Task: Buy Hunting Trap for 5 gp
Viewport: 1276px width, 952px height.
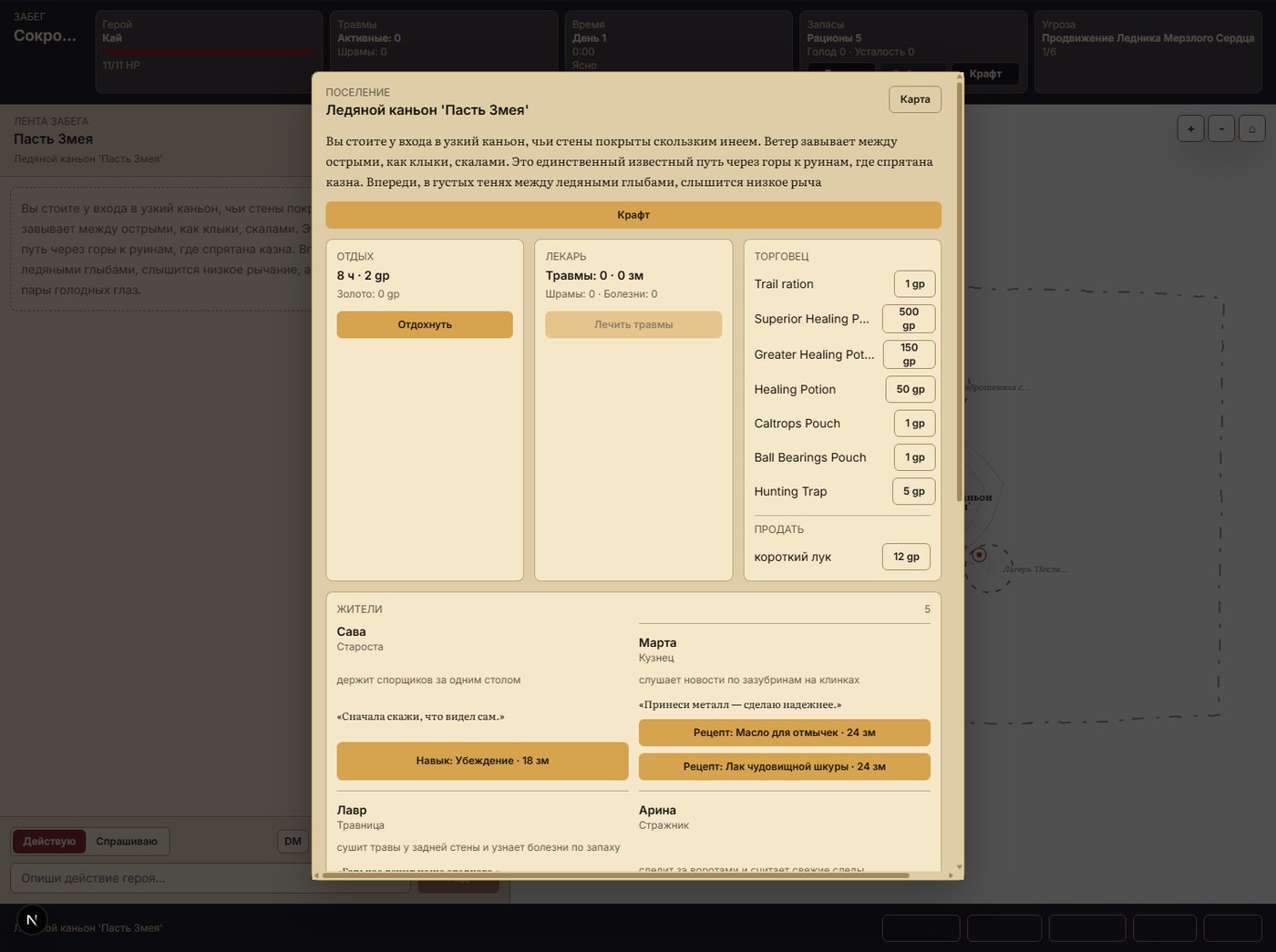Action: tap(913, 491)
